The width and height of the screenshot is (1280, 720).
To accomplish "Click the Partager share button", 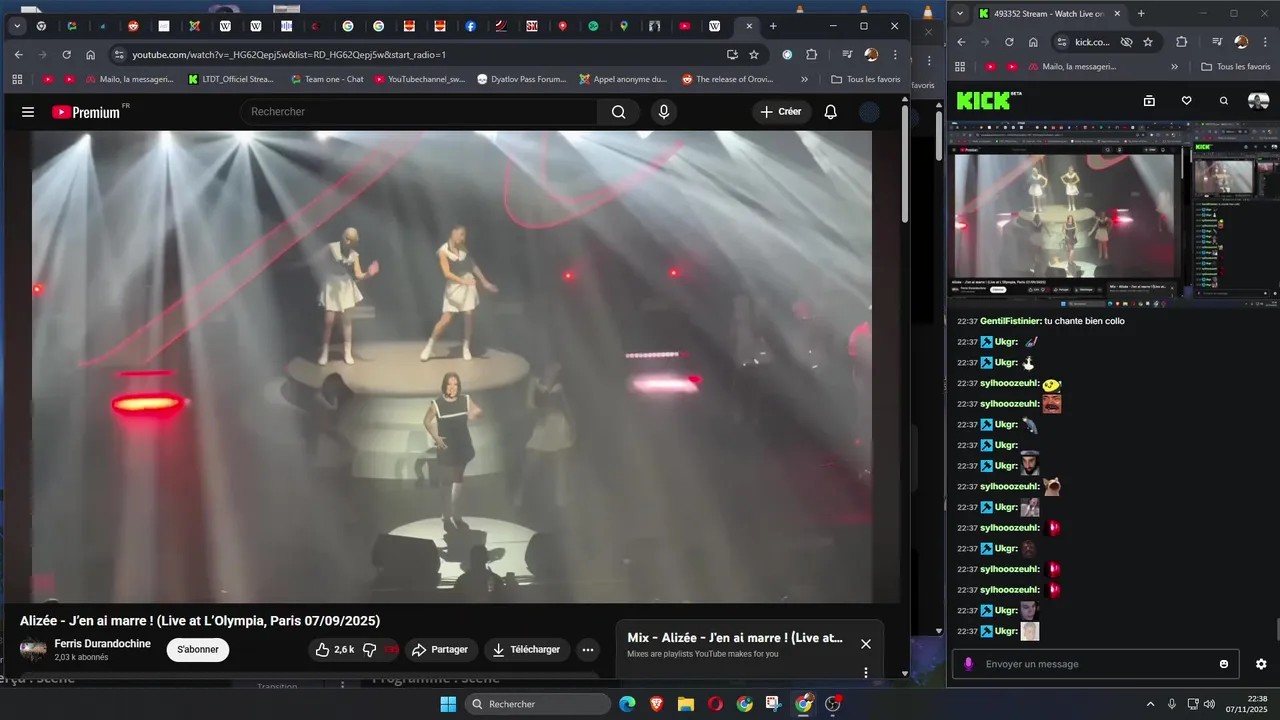I will click(x=440, y=650).
